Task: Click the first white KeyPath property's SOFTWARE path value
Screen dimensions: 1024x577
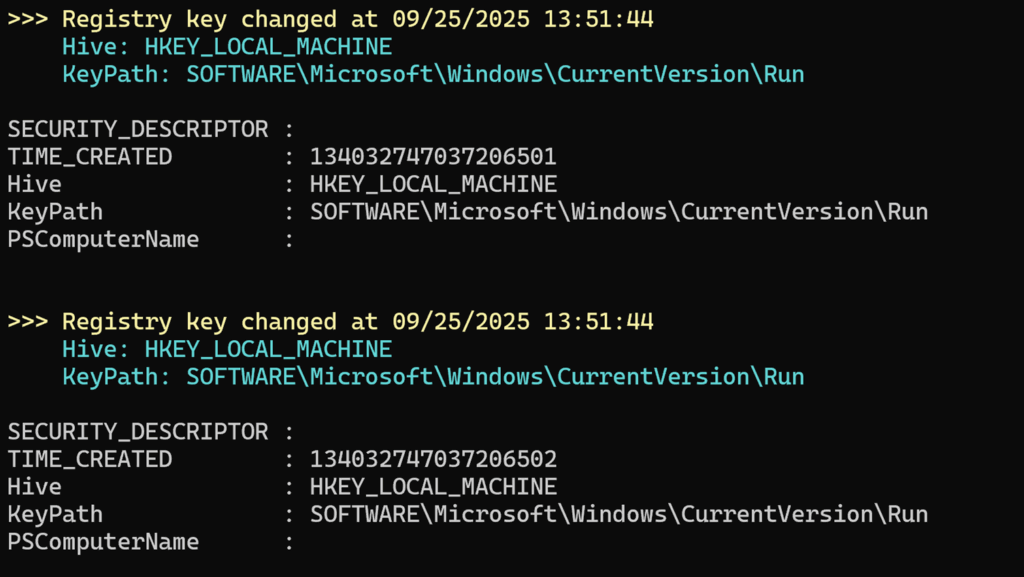Action: click(x=618, y=212)
